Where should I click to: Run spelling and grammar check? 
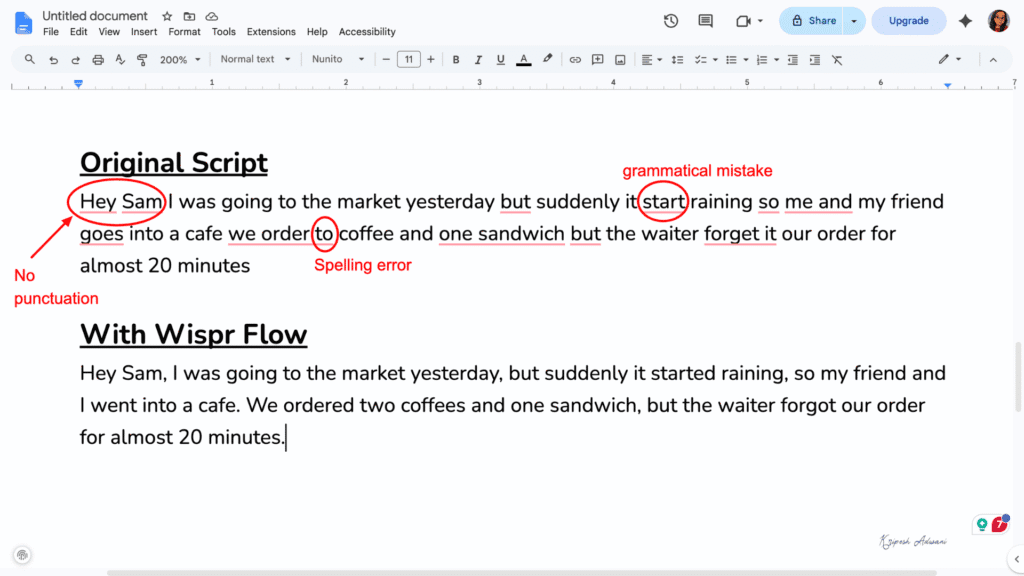point(120,60)
